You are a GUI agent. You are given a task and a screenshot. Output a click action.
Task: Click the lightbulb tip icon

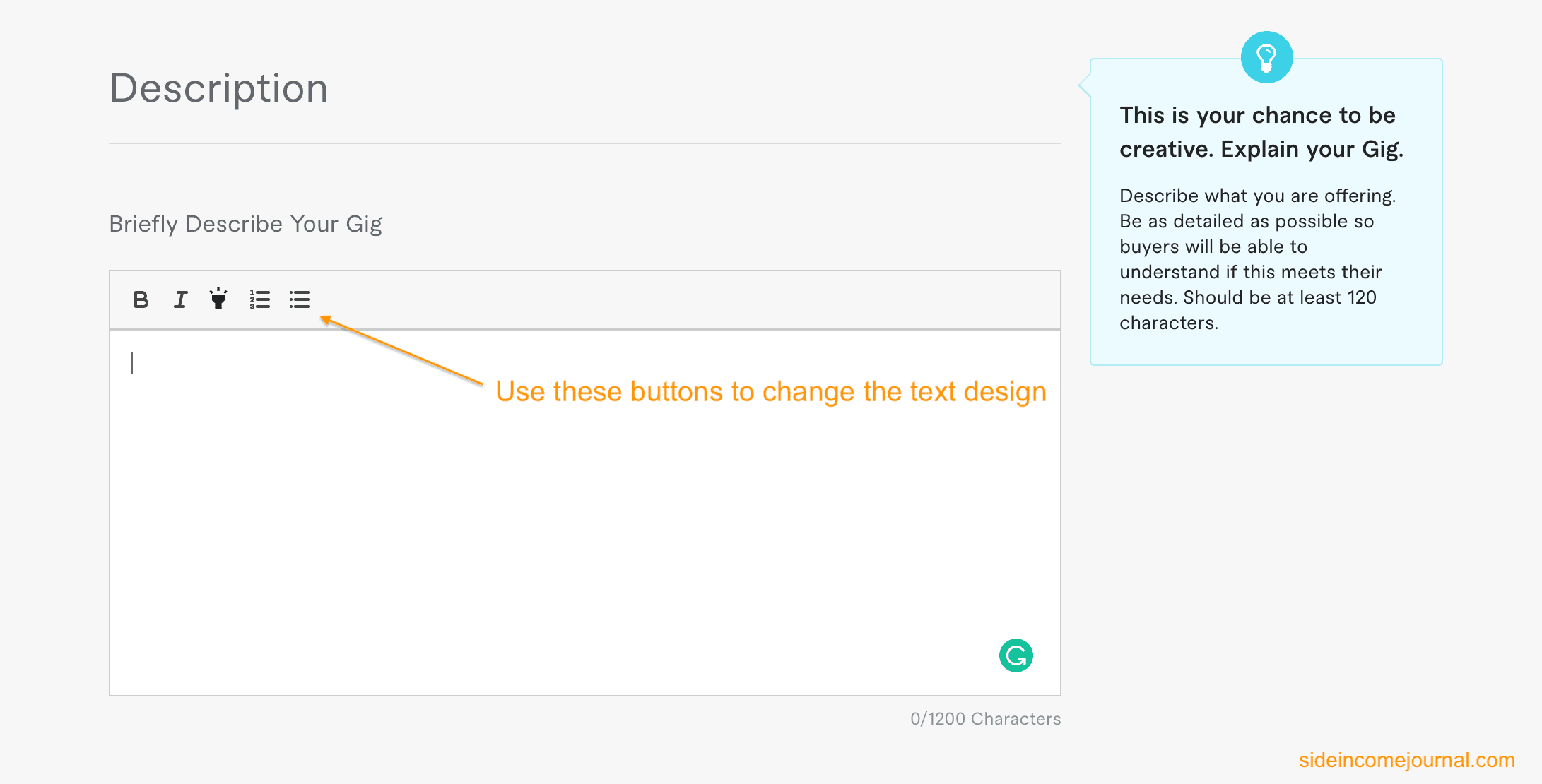pyautogui.click(x=1266, y=57)
